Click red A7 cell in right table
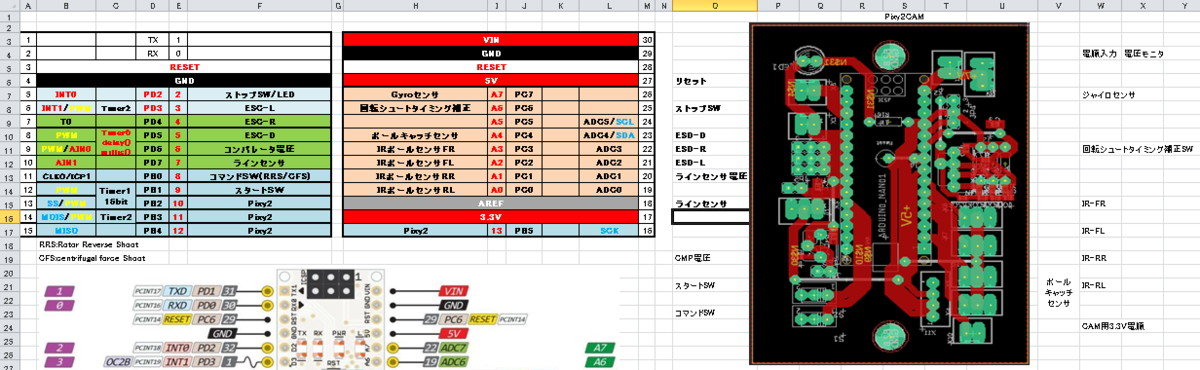This screenshot has width=1200, height=370. [x=497, y=94]
